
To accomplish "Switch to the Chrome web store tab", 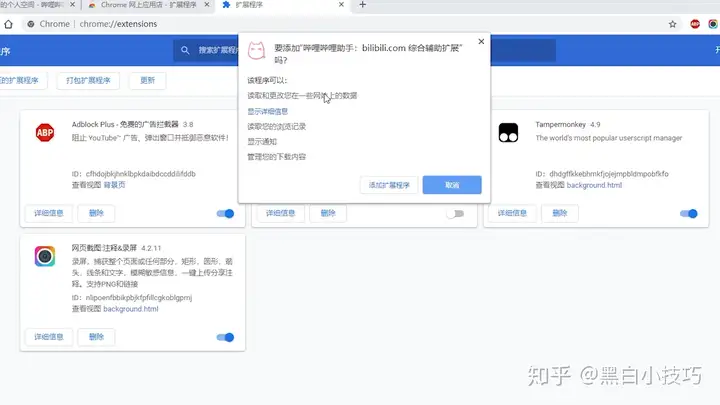I will coord(147,5).
